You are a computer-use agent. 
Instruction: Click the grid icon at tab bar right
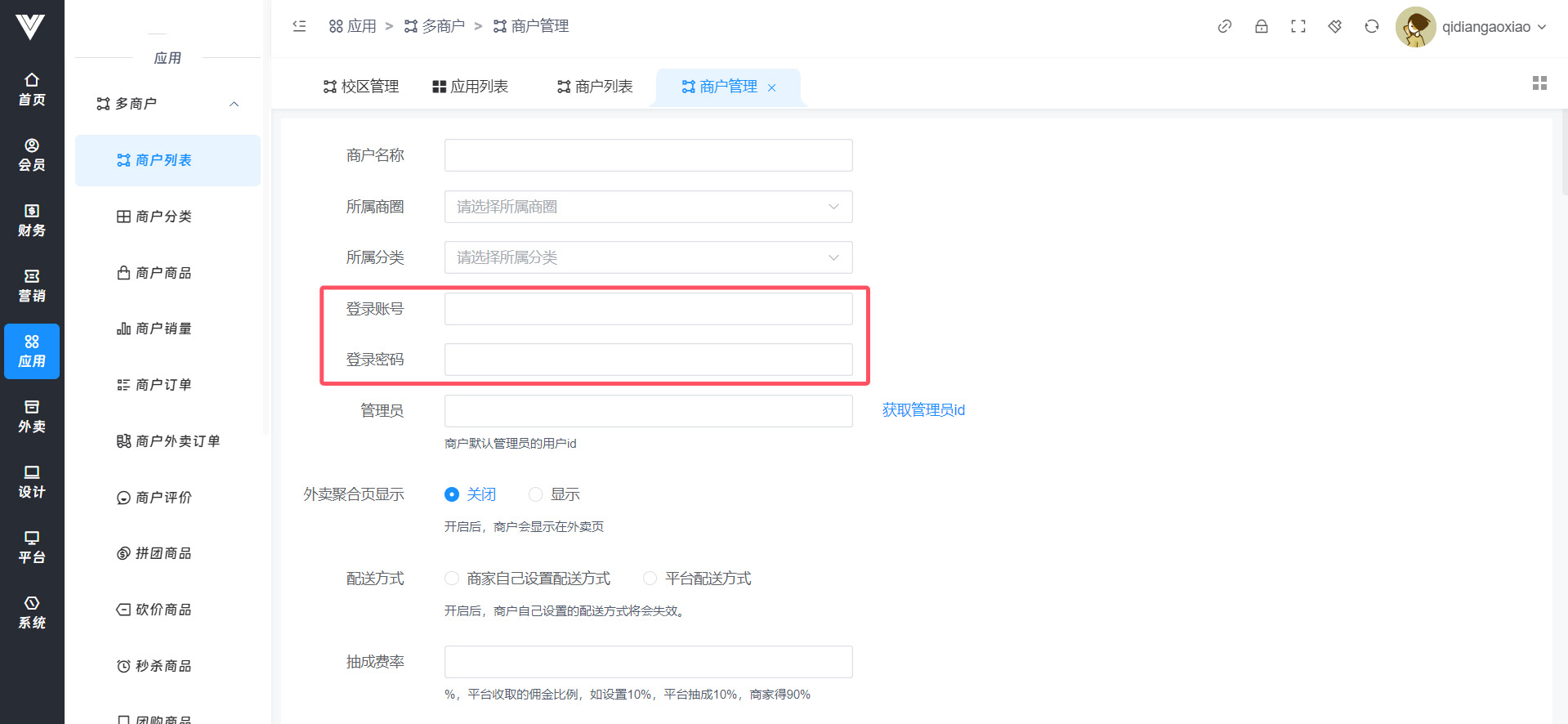pos(1539,83)
